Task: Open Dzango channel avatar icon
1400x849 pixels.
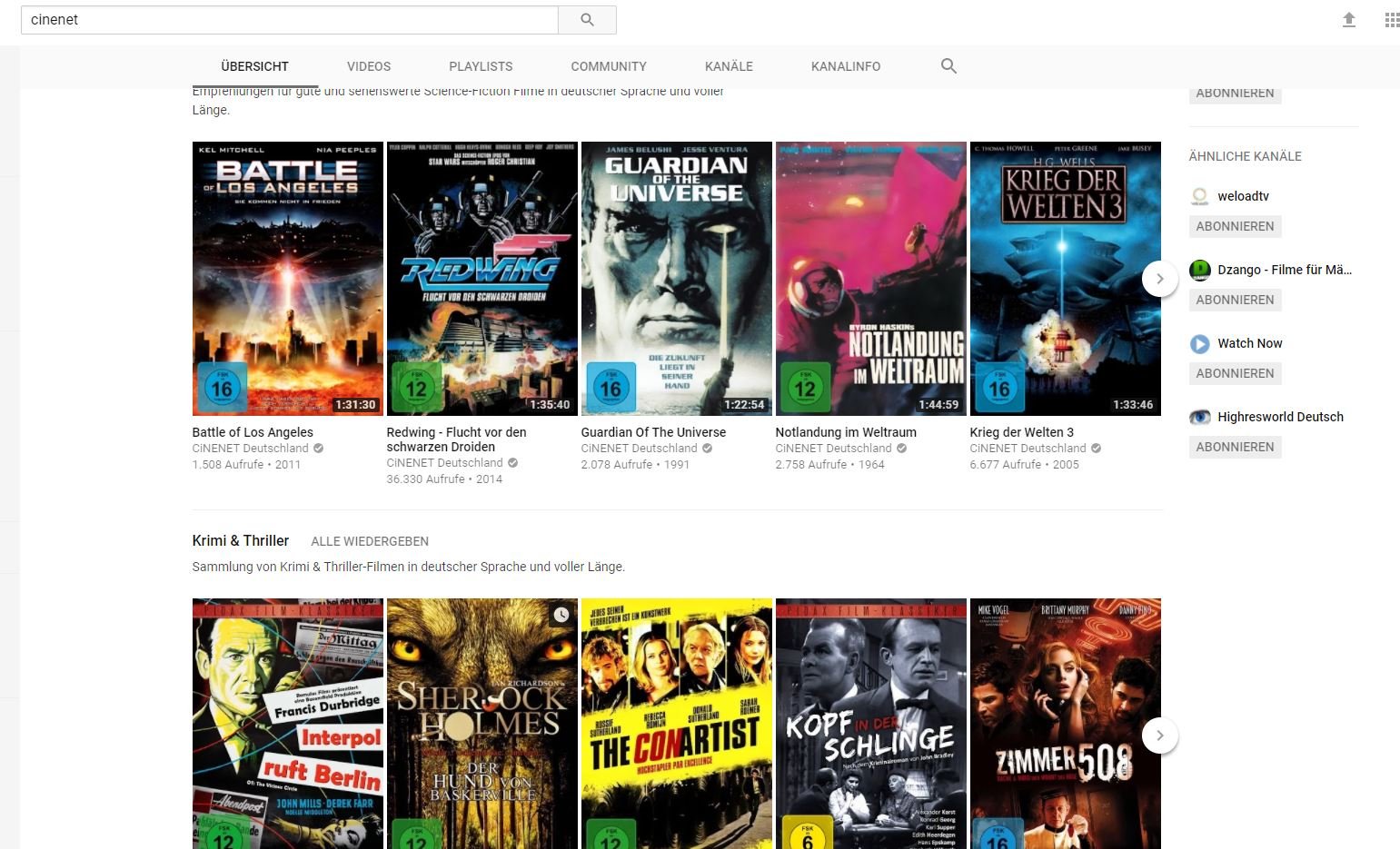Action: (x=1200, y=270)
